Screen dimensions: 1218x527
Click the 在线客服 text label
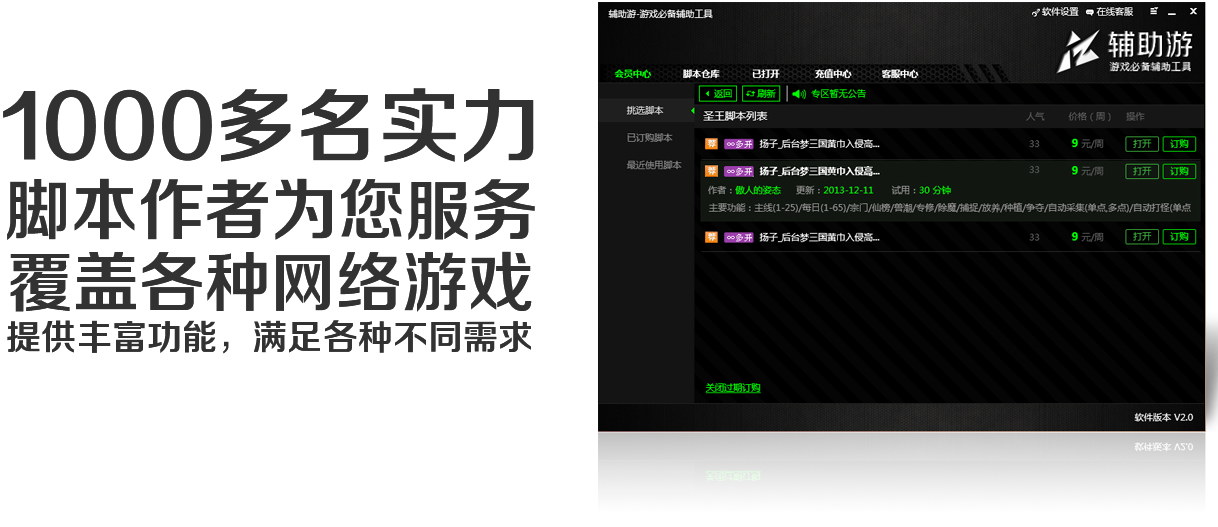[1115, 12]
